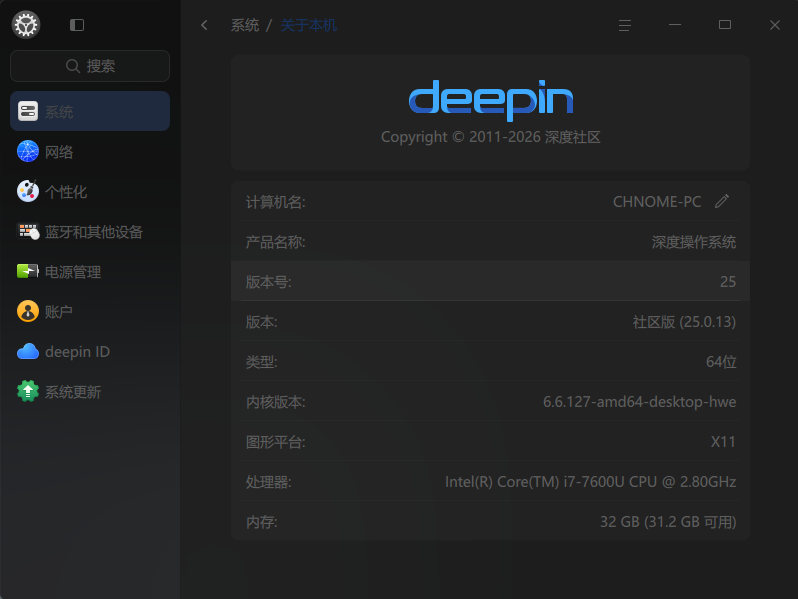Click the 处理器 label
Image resolution: width=798 pixels, height=599 pixels.
click(x=268, y=481)
